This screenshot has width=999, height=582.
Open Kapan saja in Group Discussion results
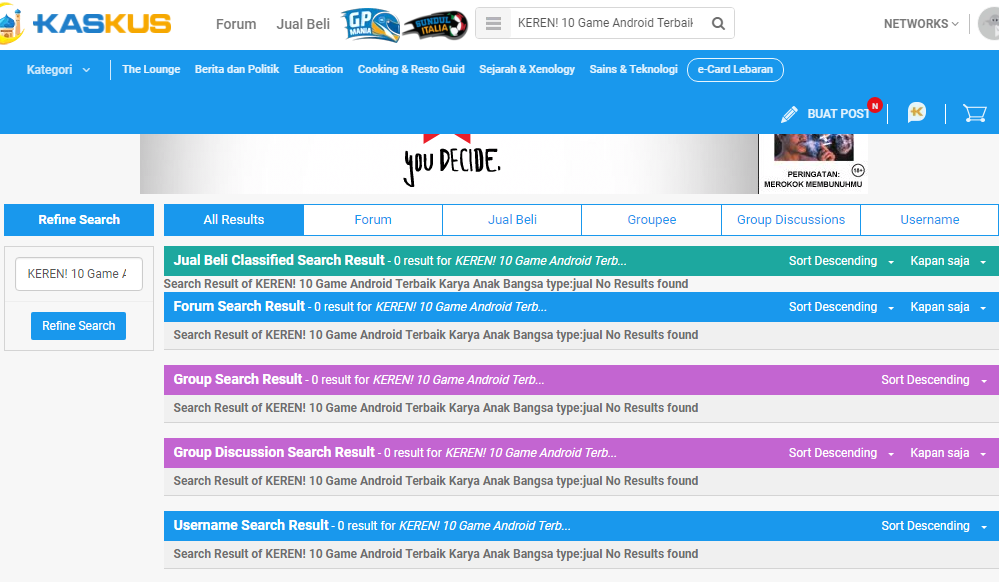(948, 453)
